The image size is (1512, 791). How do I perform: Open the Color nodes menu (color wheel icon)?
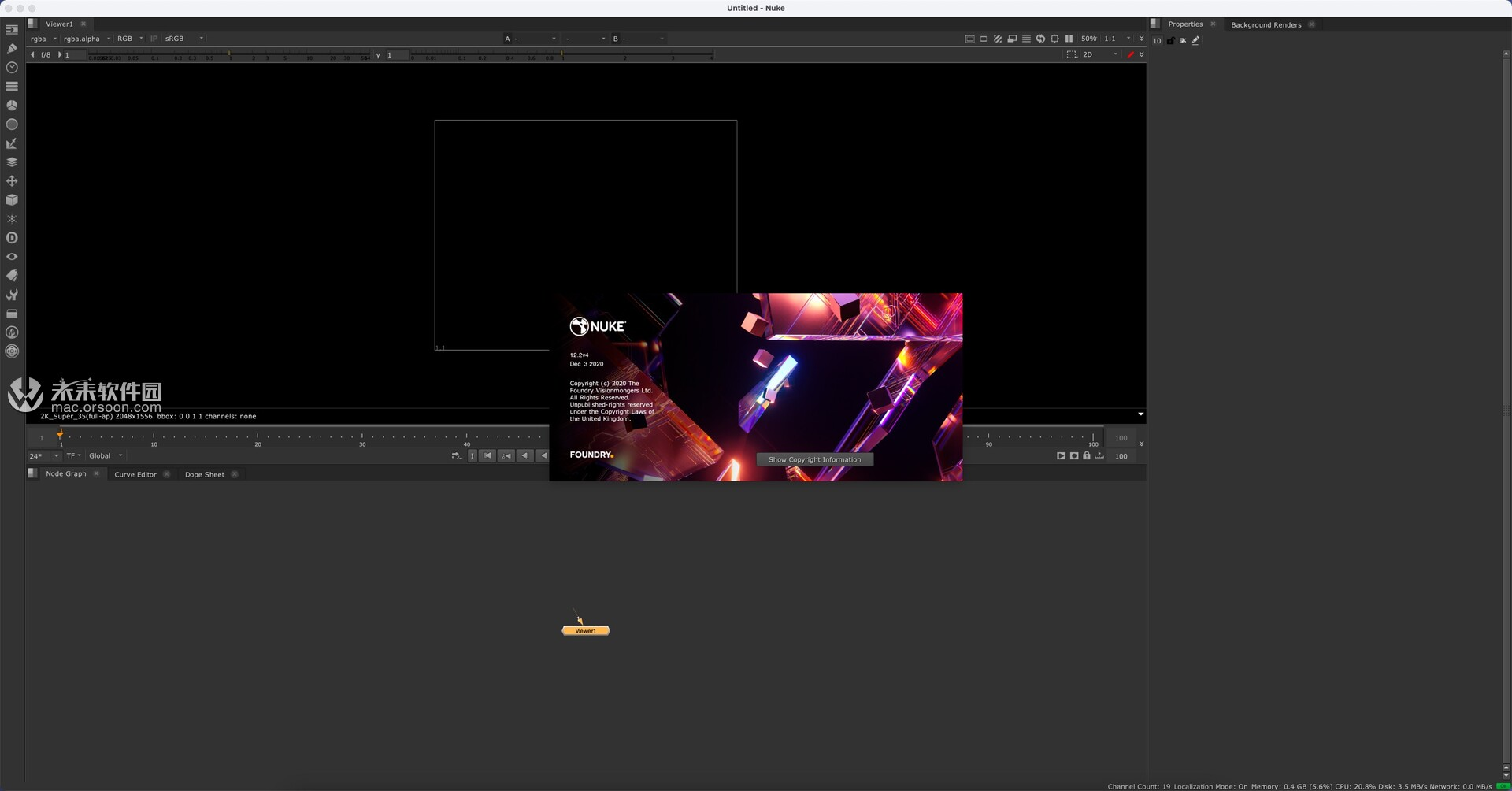tap(12, 105)
